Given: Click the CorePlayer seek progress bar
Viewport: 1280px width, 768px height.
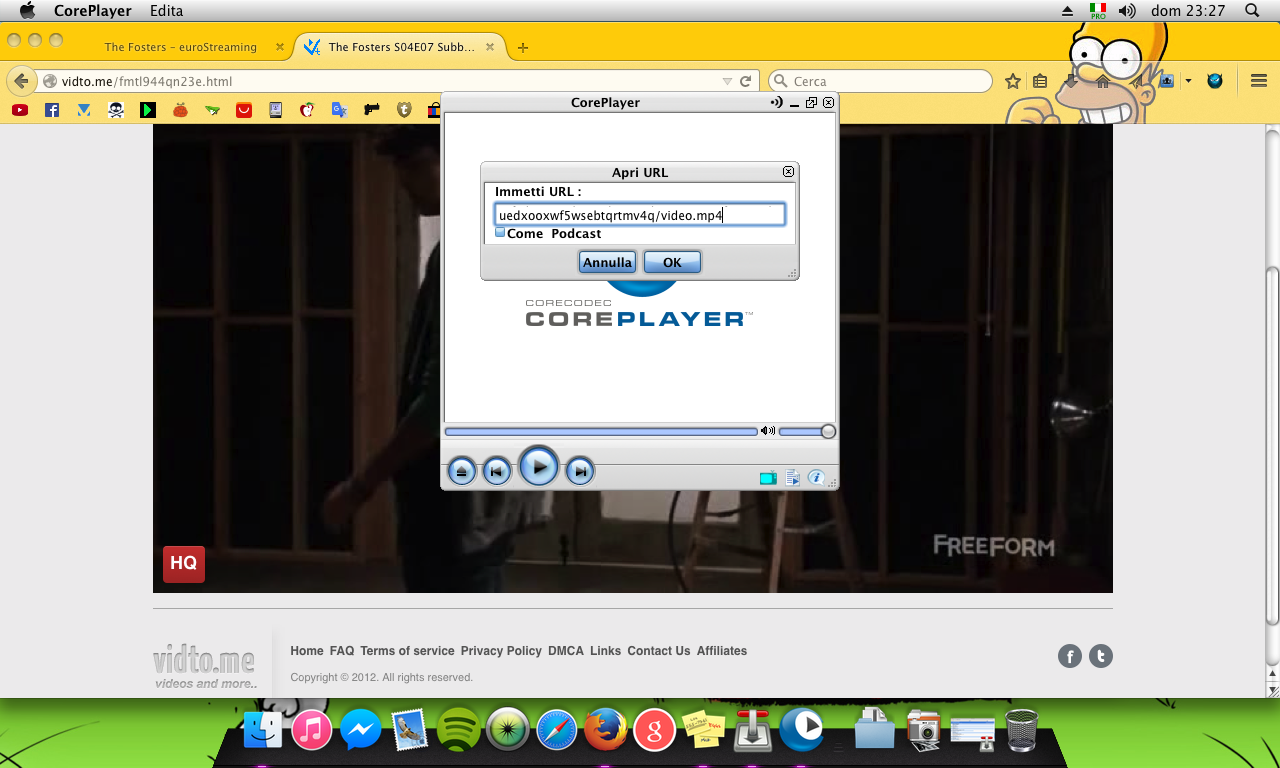Looking at the screenshot, I should [601, 431].
